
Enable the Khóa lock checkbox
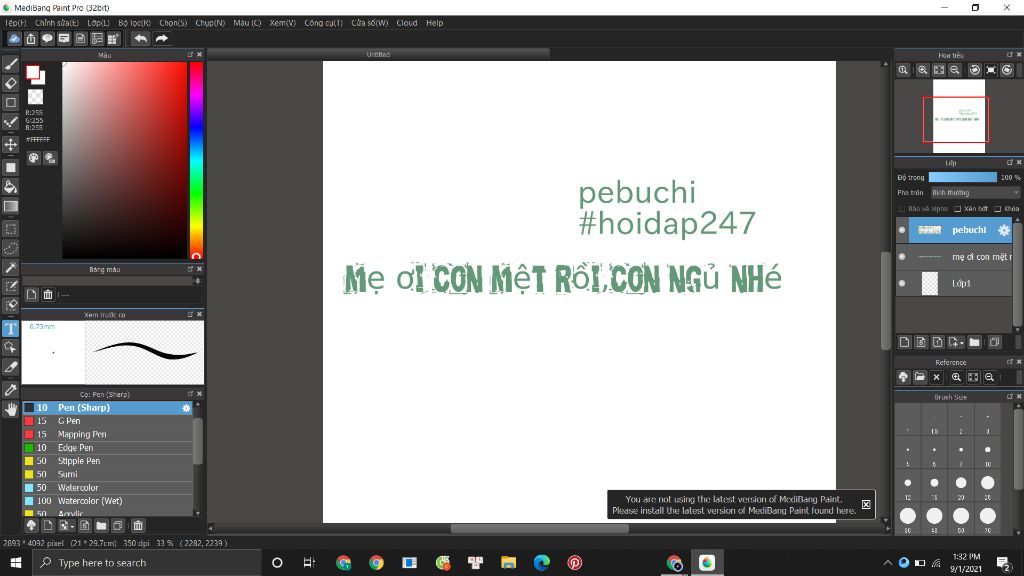tap(997, 209)
